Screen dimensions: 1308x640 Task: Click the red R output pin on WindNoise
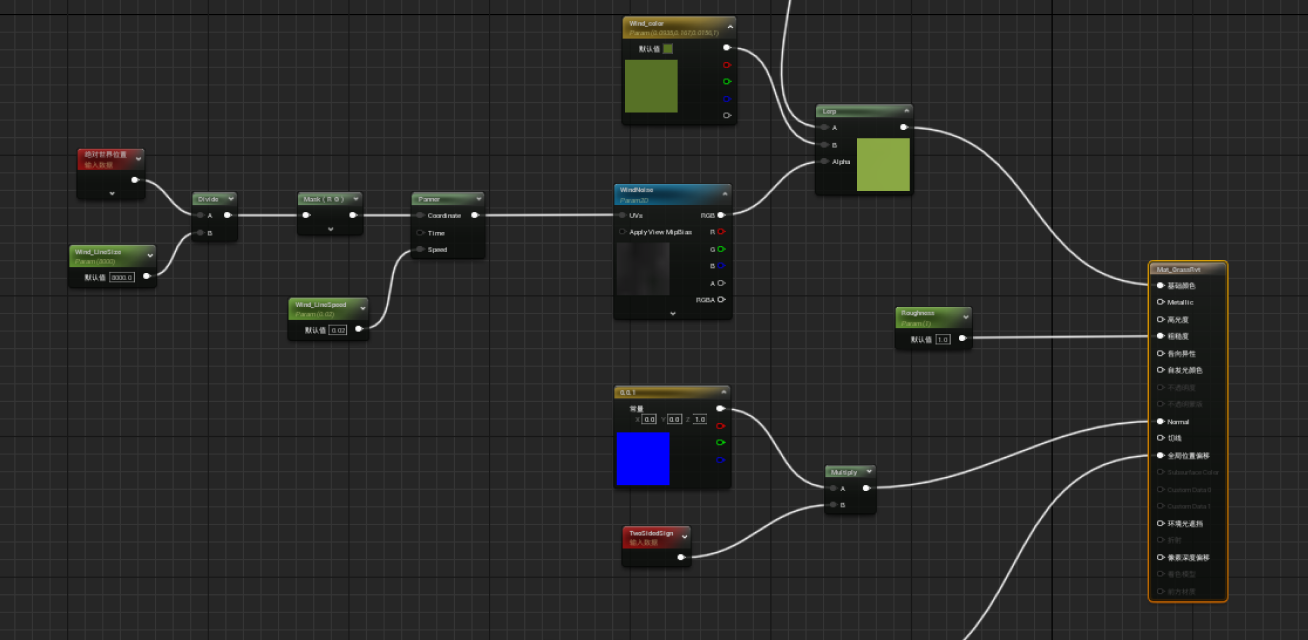[721, 232]
